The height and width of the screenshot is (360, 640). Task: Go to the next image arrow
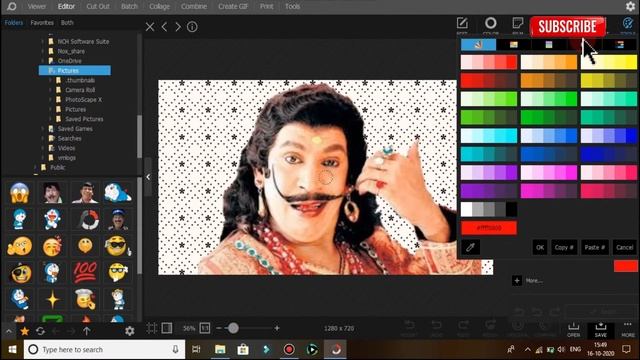(x=178, y=27)
